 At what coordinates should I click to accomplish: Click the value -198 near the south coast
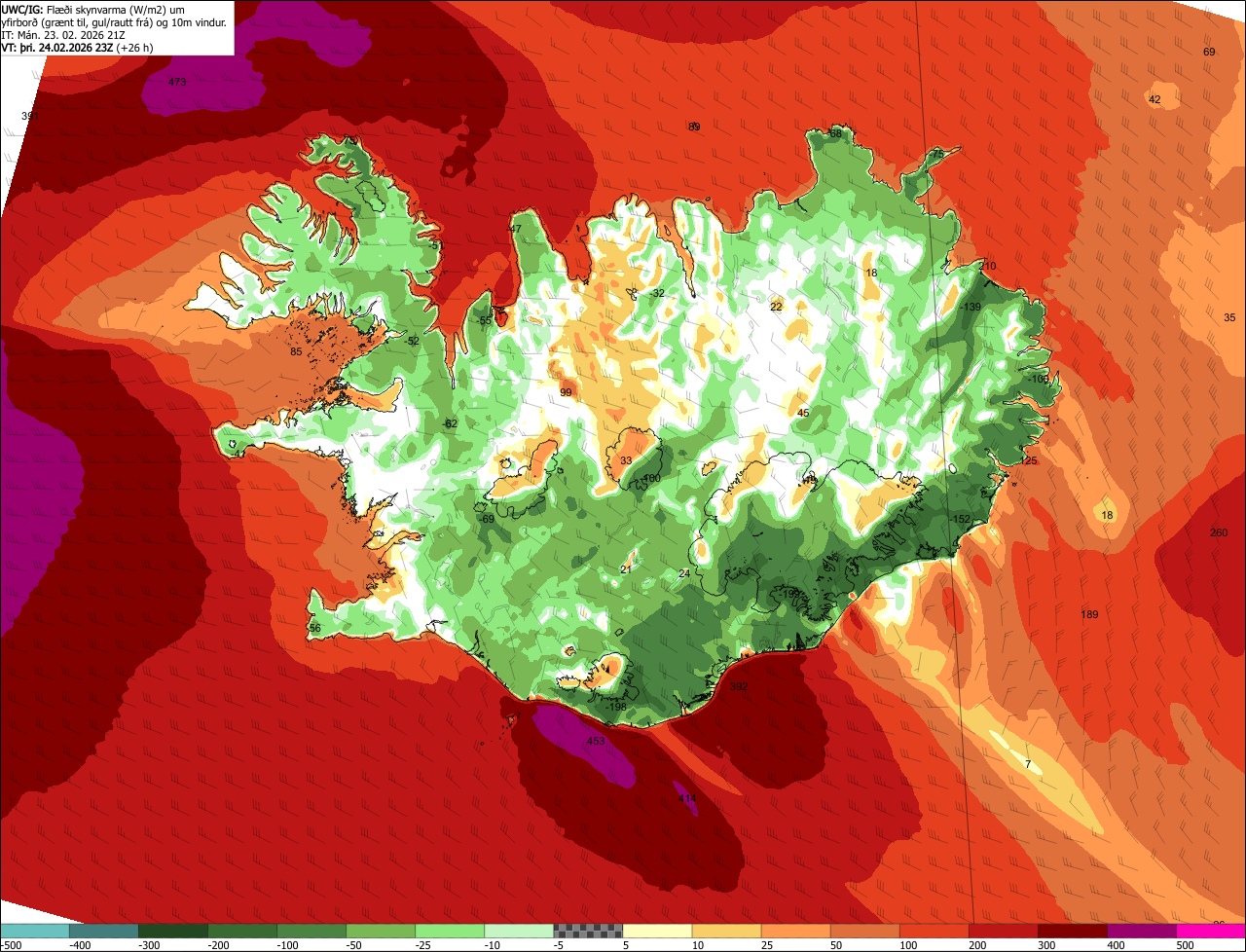615,706
